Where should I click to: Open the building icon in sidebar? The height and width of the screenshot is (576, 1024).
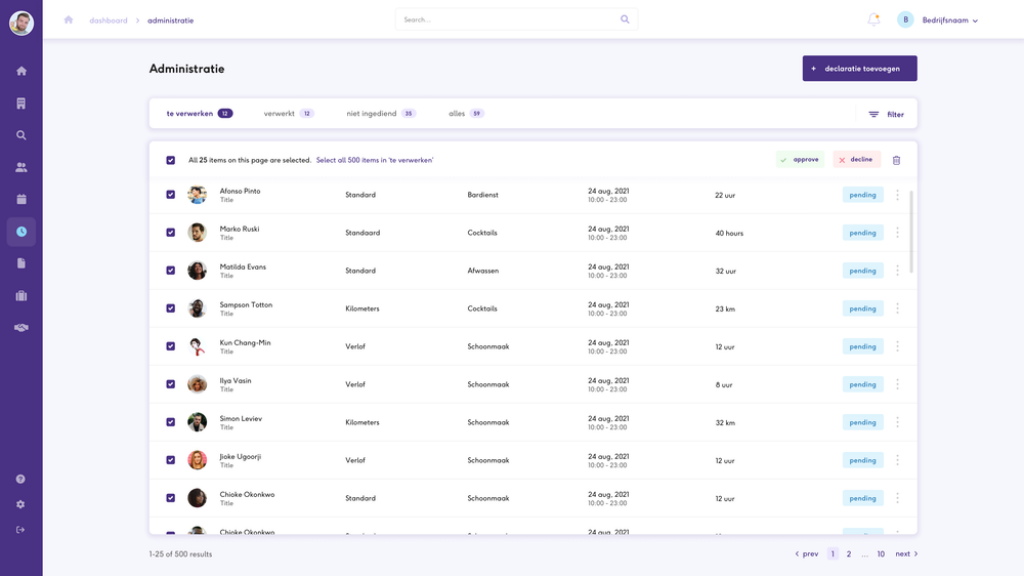(x=21, y=103)
